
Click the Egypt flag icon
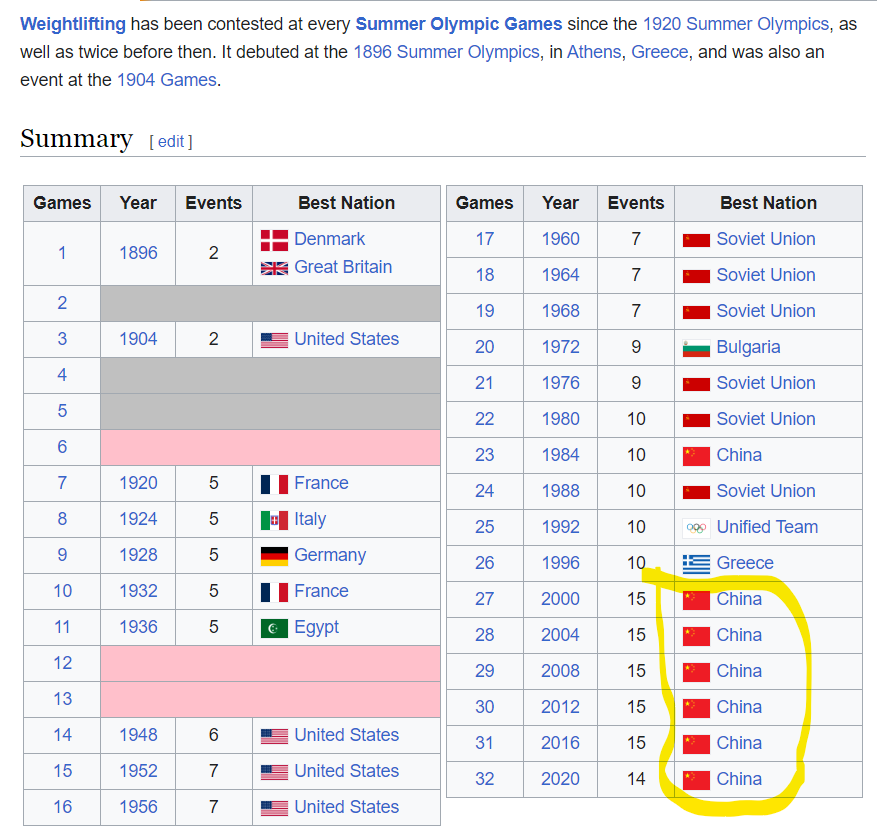point(275,628)
